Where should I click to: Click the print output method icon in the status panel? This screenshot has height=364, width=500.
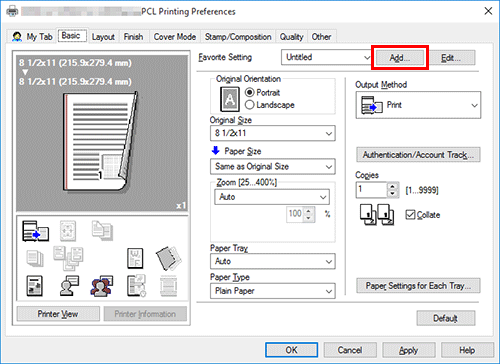(x=35, y=231)
